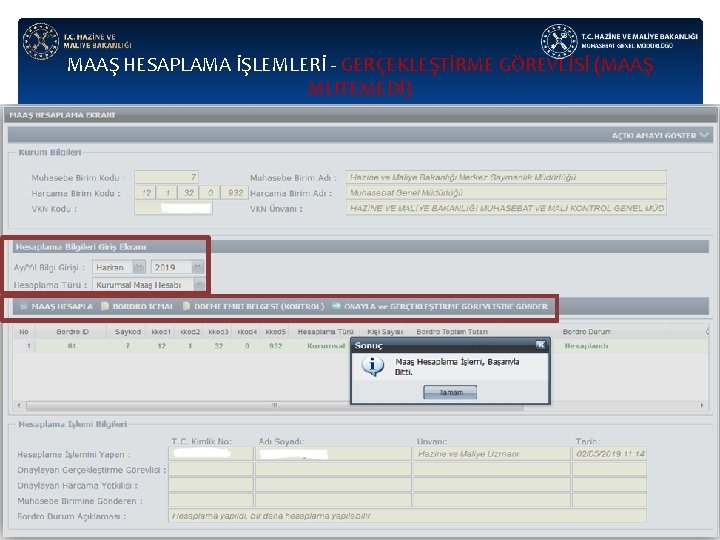Click Hesaplama Bilgileri Giriş Ekranı header
This screenshot has width=720, height=540.
(360, 247)
